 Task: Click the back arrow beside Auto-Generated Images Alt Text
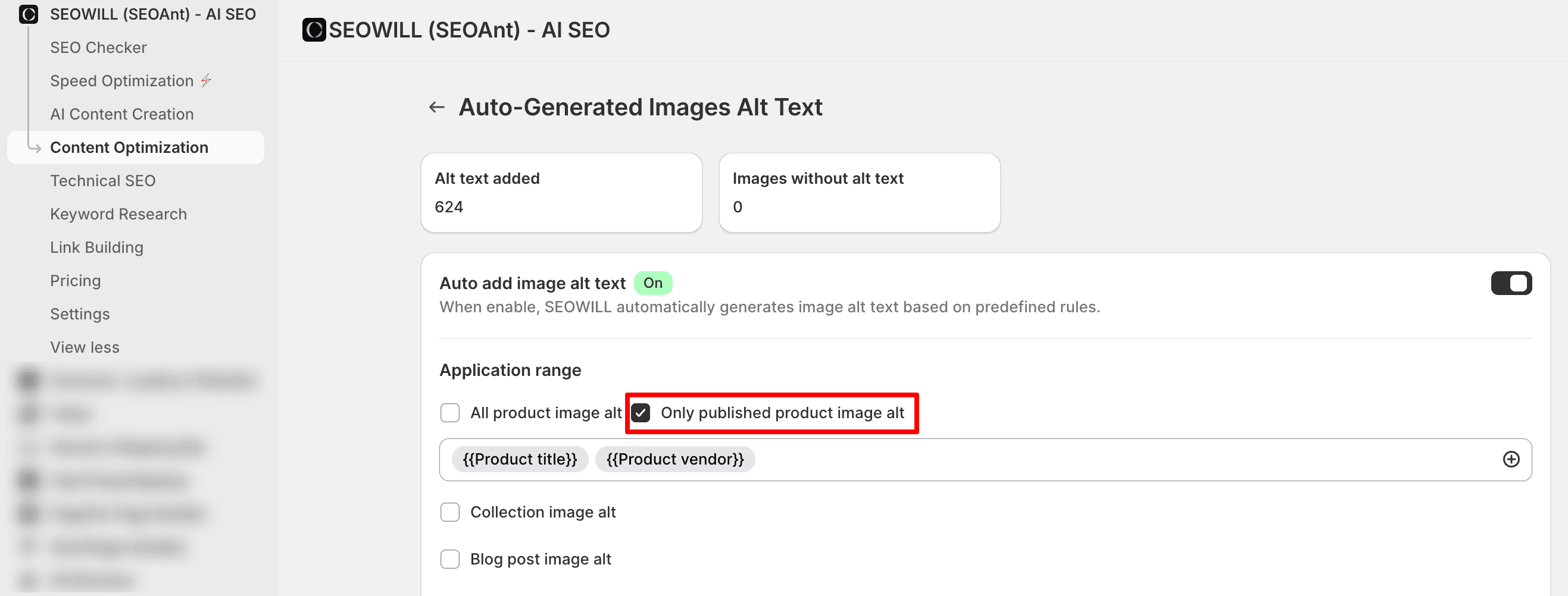pyautogui.click(x=436, y=108)
